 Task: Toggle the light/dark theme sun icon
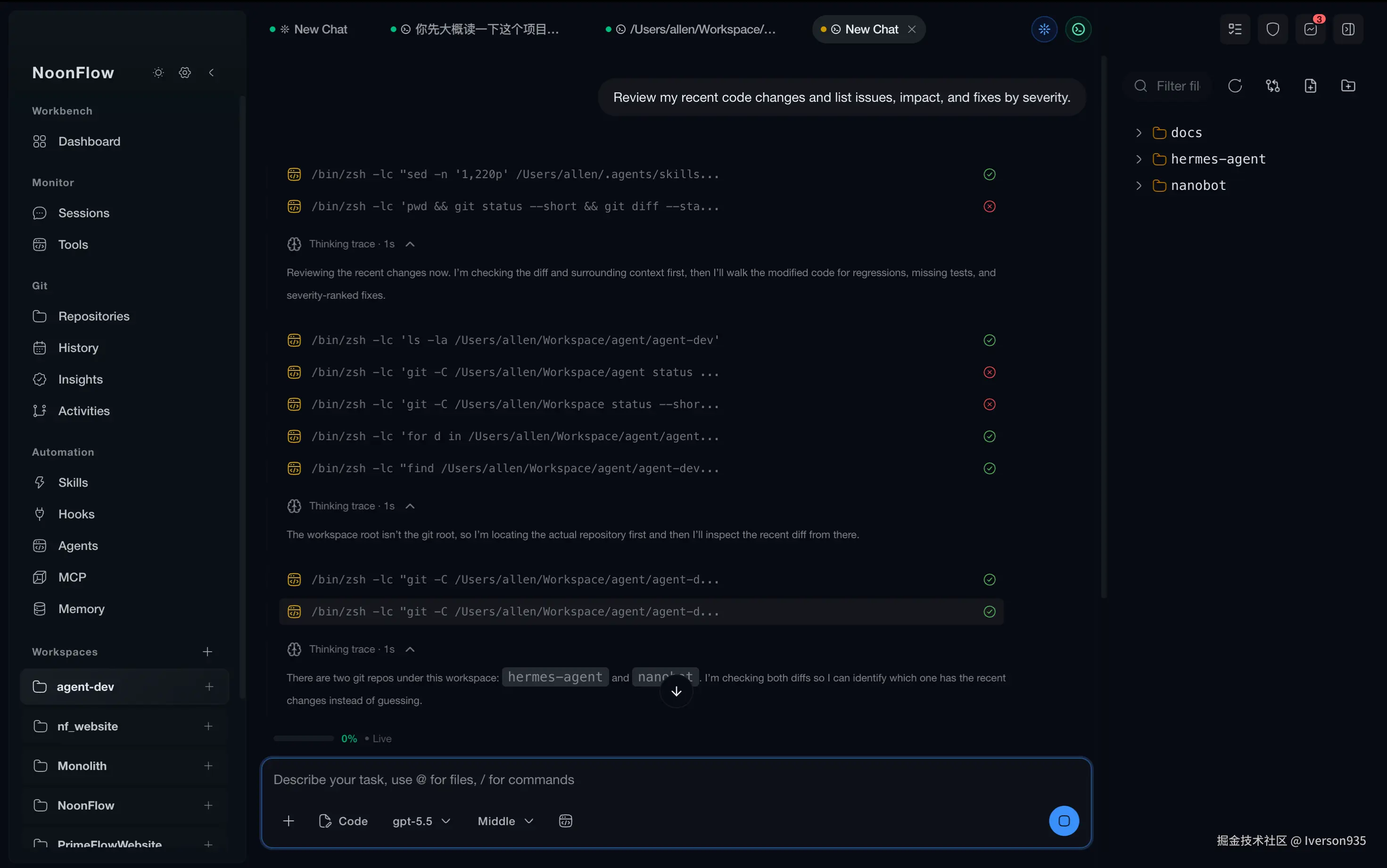pyautogui.click(x=158, y=73)
